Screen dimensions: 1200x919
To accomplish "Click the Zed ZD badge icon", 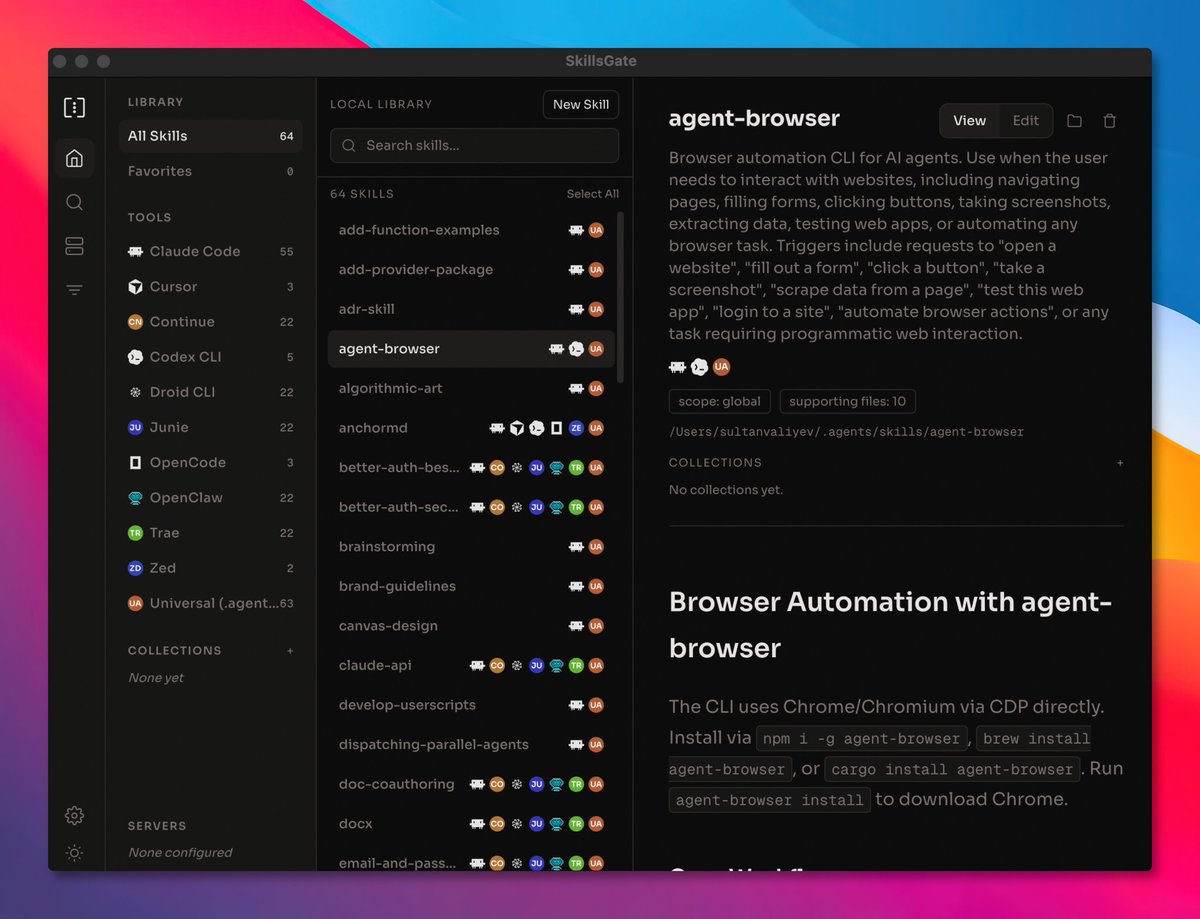I will click(x=135, y=568).
